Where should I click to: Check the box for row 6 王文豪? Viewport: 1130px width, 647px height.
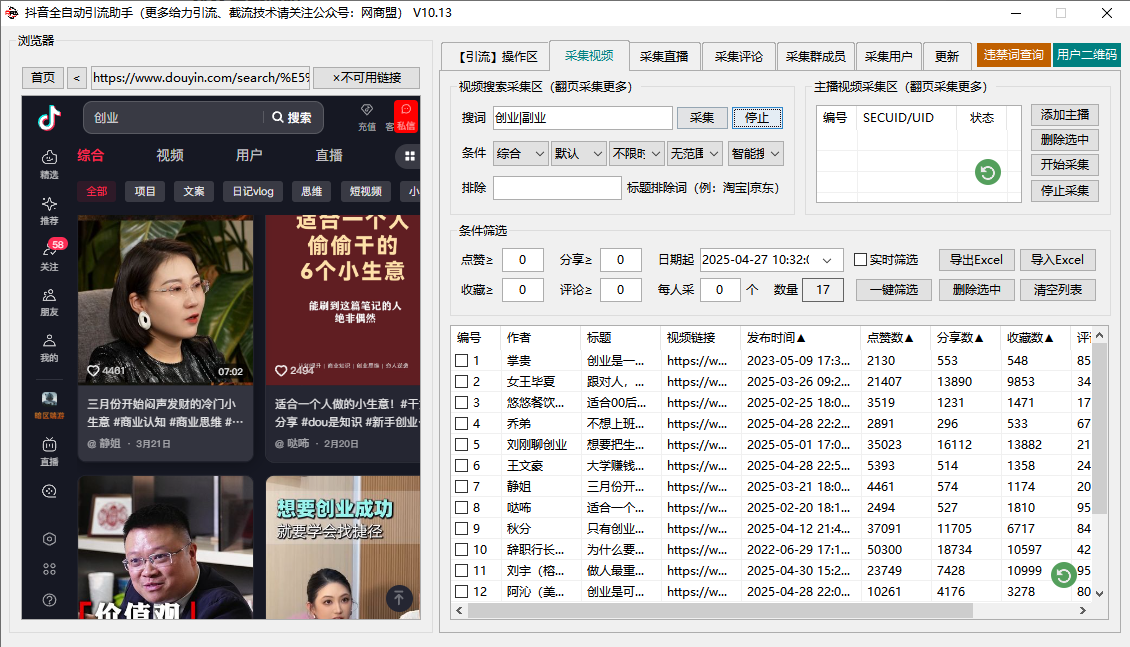[461, 465]
